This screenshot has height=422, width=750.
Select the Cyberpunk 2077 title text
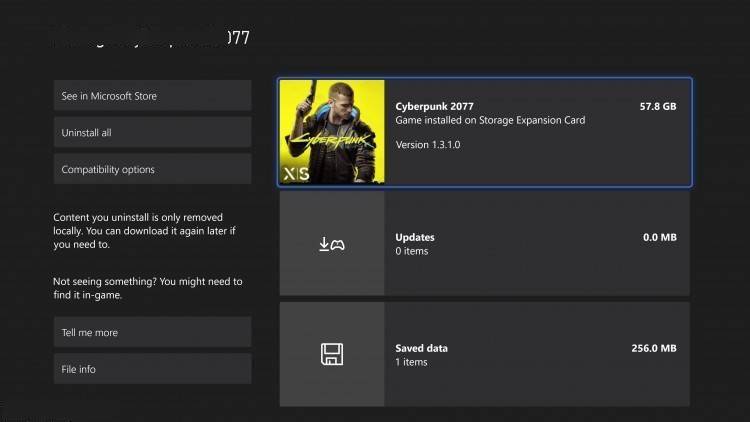click(434, 106)
